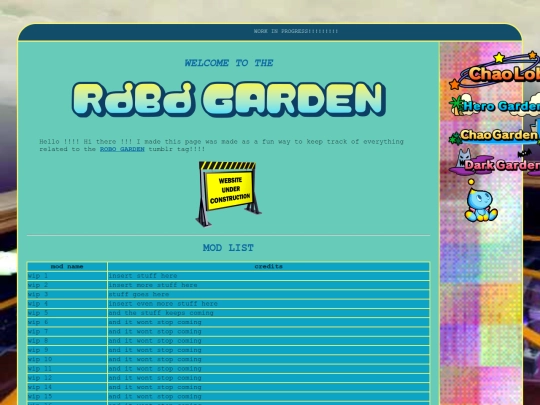Click the 'insert stuff here' credits cell

coord(268,276)
